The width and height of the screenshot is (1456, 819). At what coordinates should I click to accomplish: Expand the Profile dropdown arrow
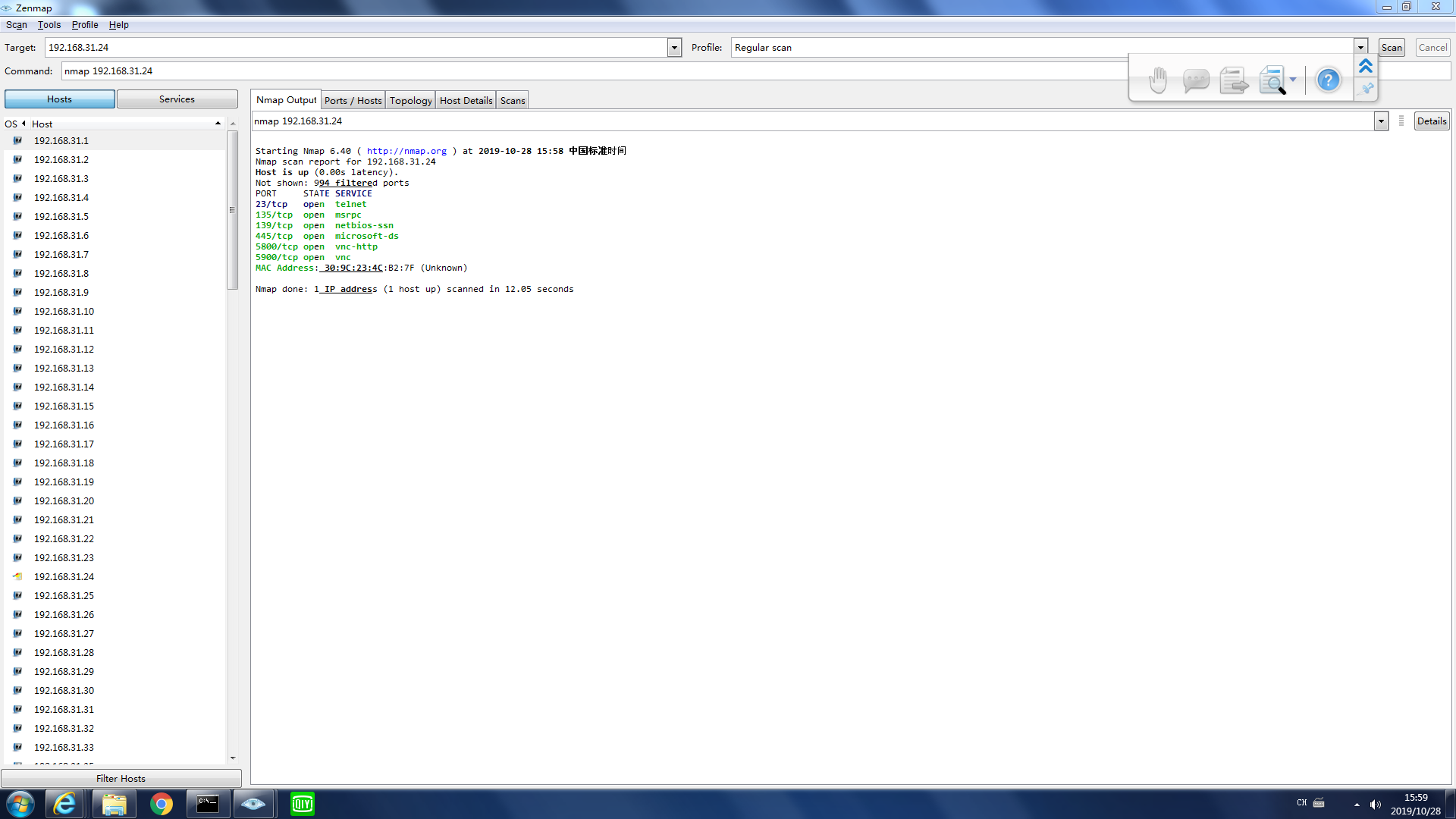point(1360,48)
